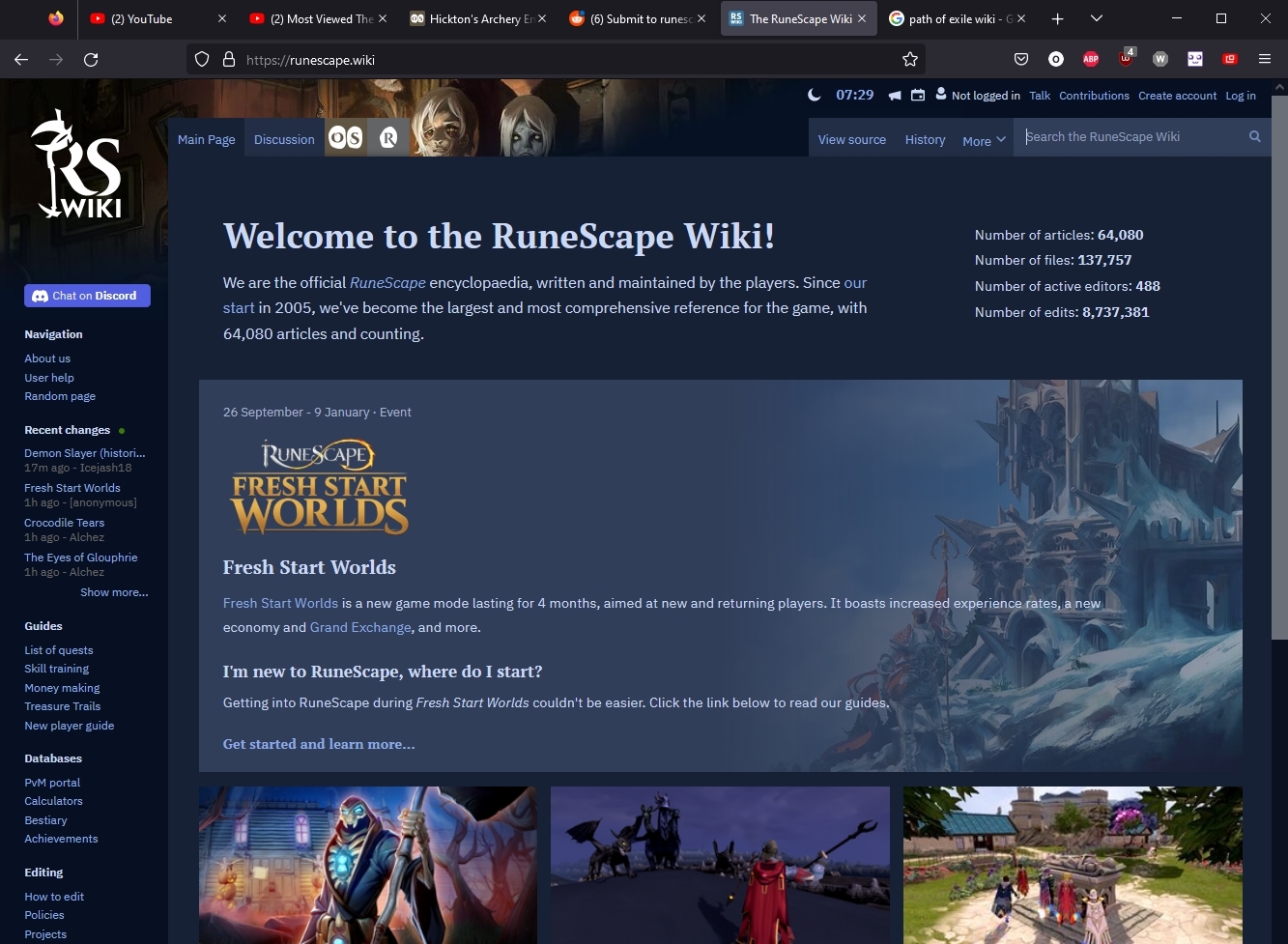Open a new browser tab

[1057, 18]
